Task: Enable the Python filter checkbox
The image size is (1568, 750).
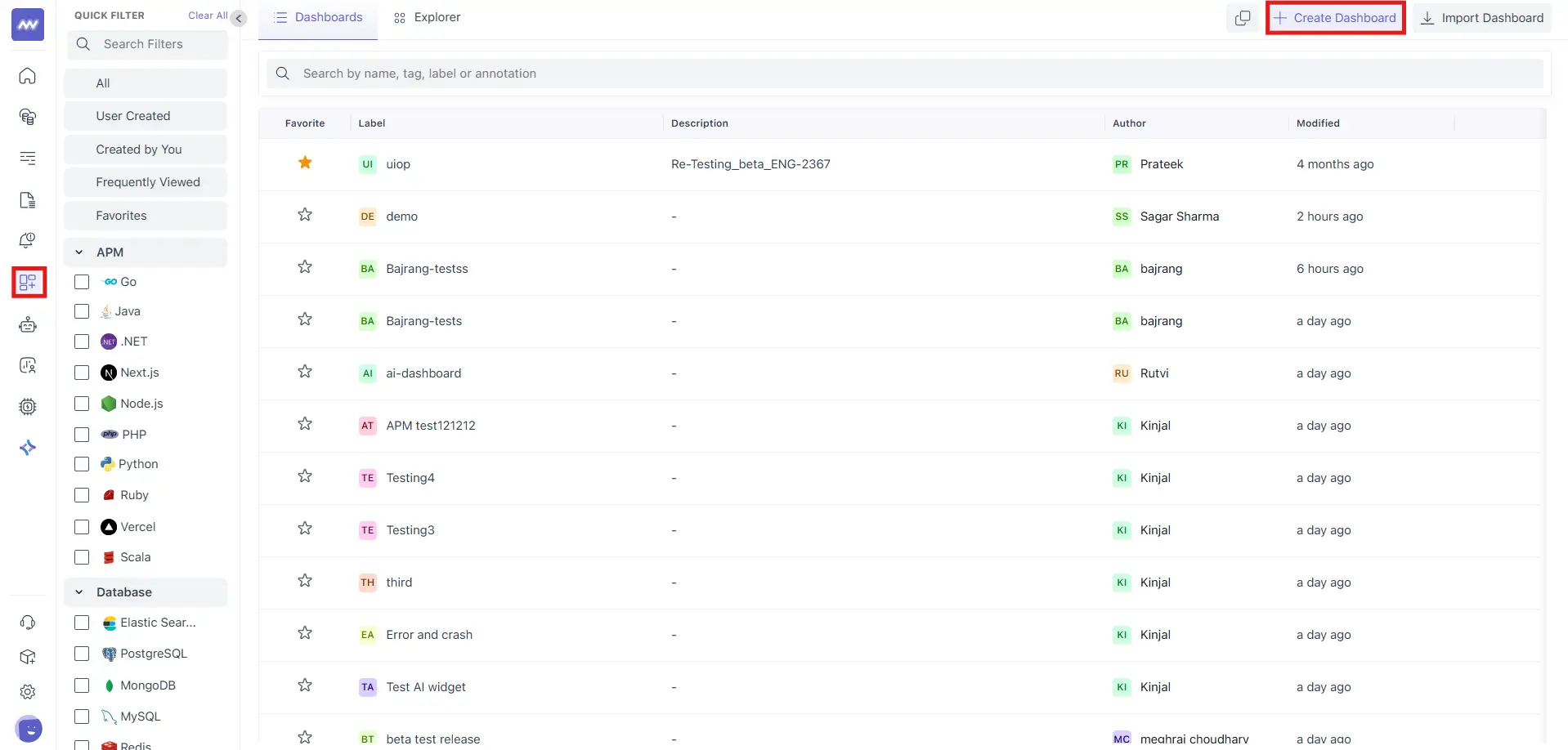Action: tap(82, 464)
